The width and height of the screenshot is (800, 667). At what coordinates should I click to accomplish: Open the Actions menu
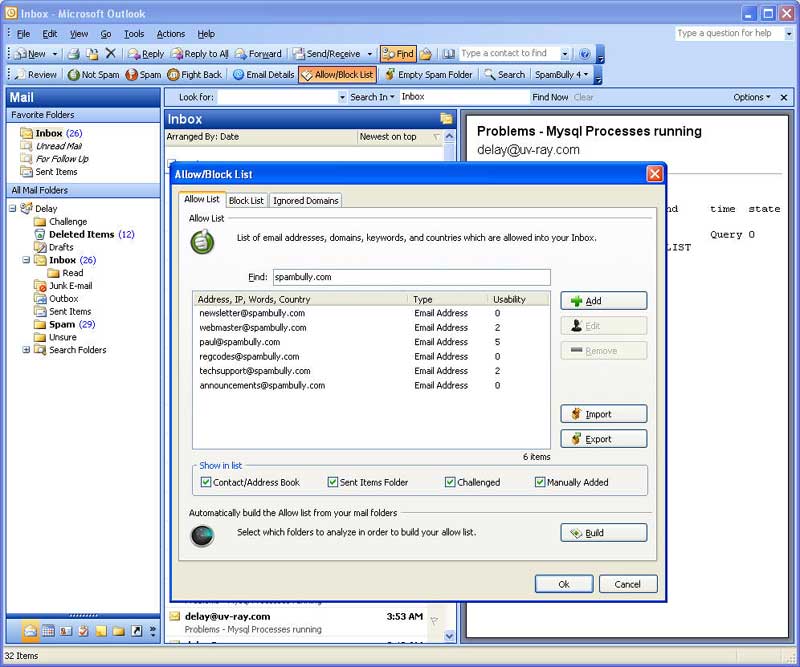pos(170,34)
